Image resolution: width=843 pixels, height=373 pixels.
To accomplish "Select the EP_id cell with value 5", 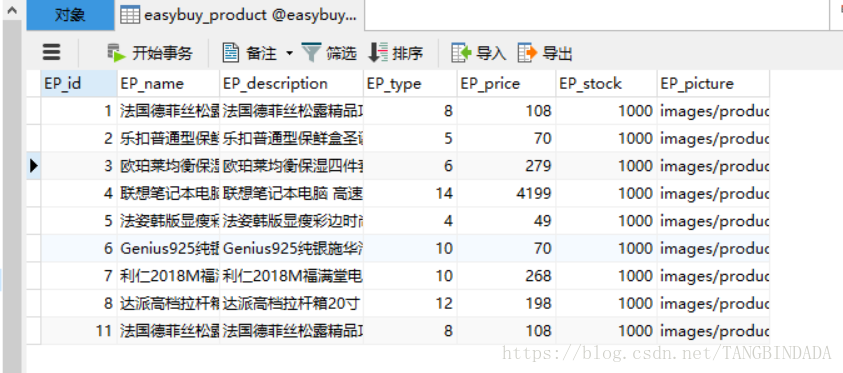I will [79, 220].
